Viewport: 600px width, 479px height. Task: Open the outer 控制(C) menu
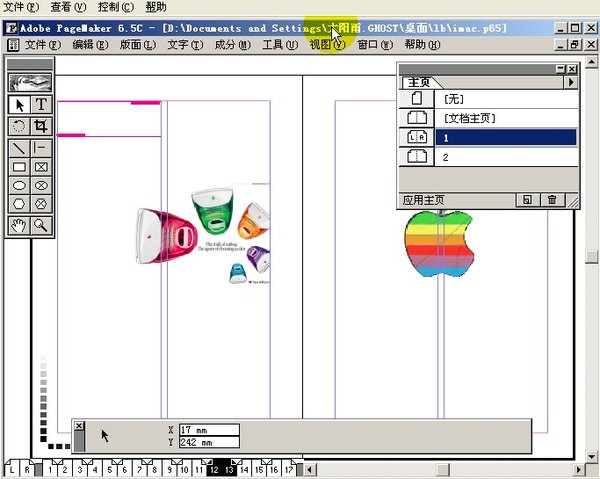(x=116, y=7)
